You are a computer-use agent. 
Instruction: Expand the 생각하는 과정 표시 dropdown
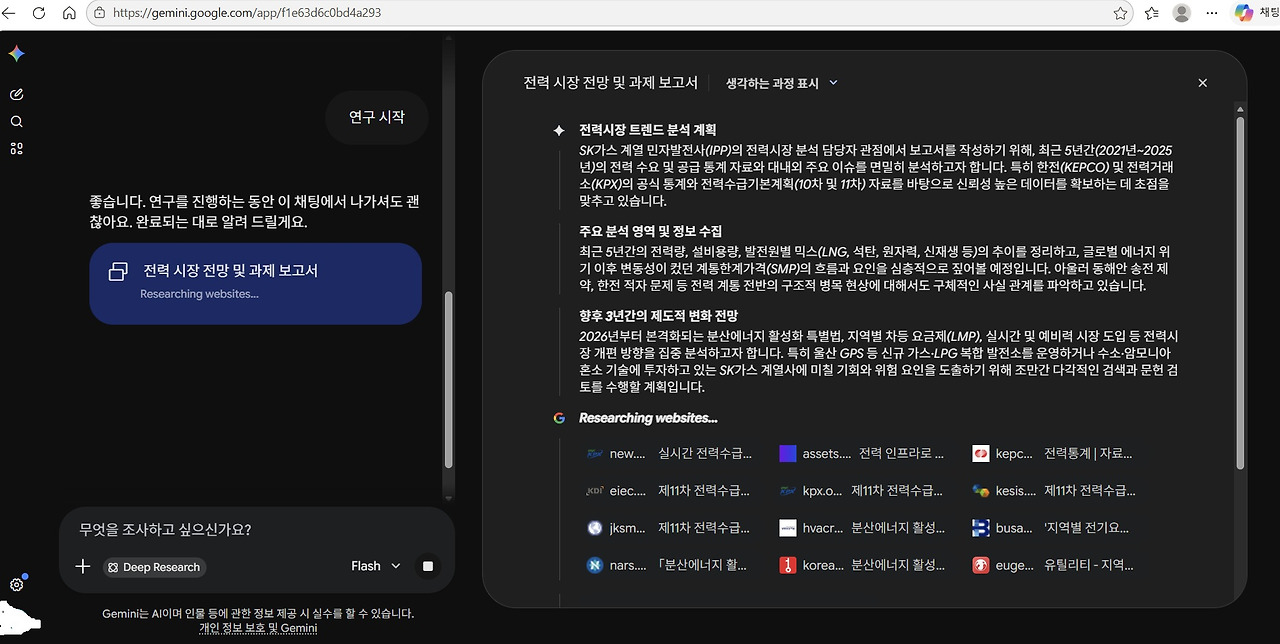(x=782, y=83)
